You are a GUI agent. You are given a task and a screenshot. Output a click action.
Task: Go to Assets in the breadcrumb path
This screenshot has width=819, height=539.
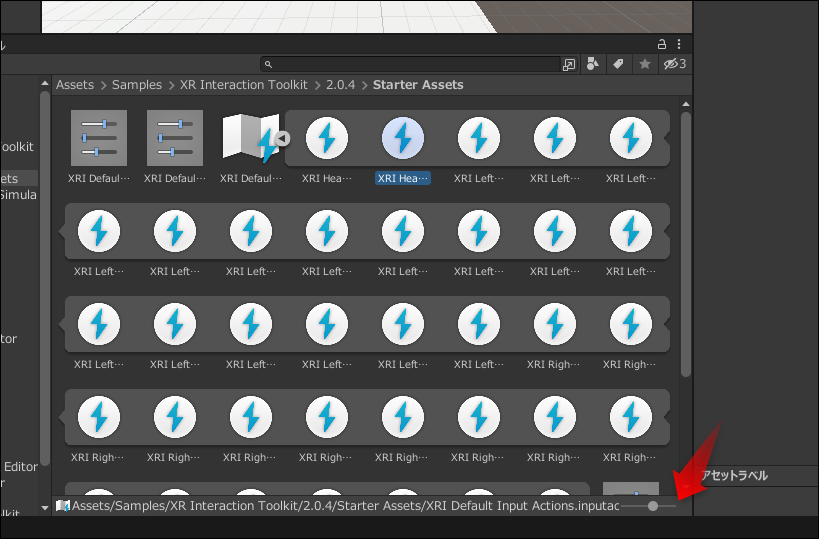[75, 85]
